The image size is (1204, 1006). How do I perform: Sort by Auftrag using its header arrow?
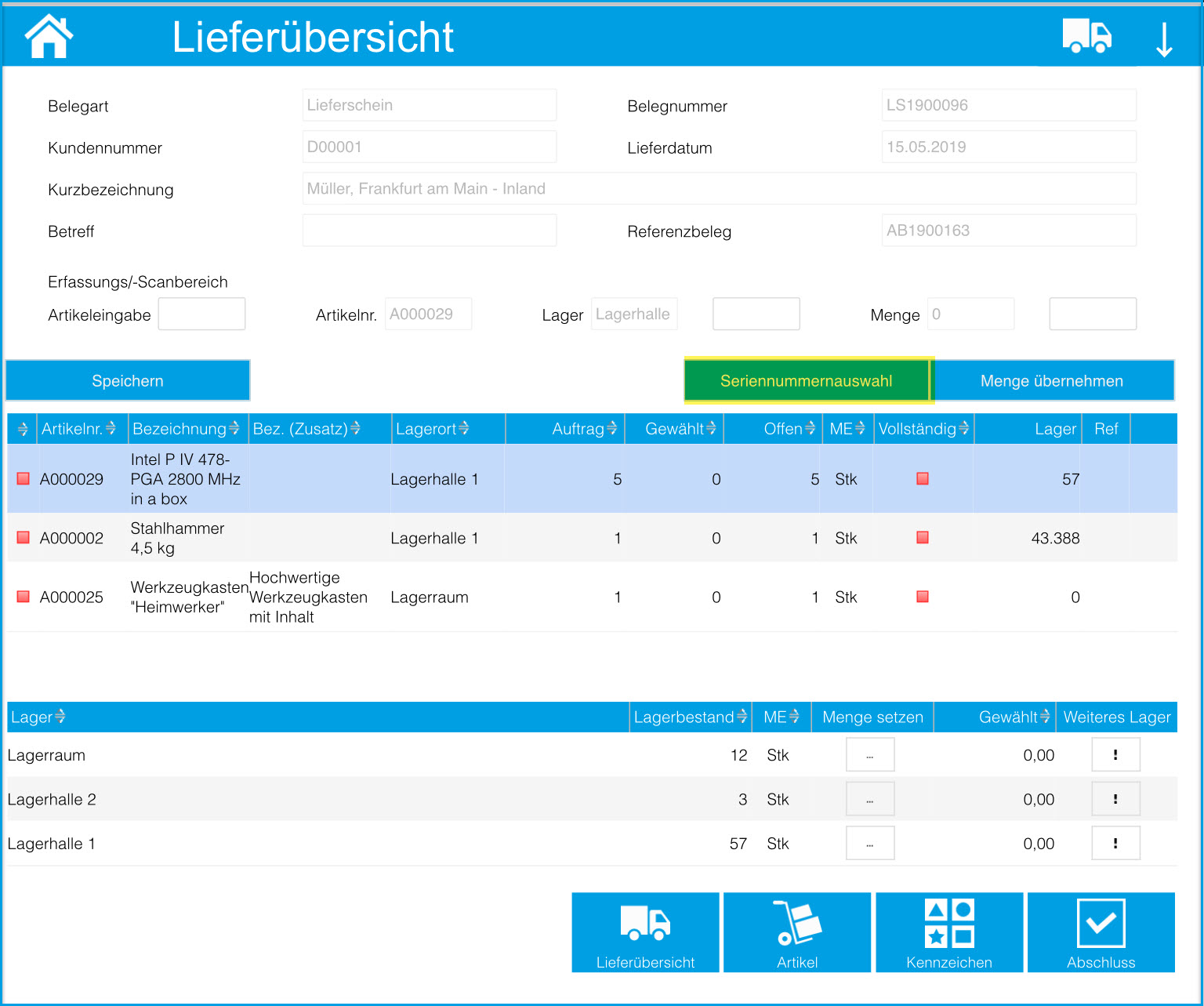613,429
